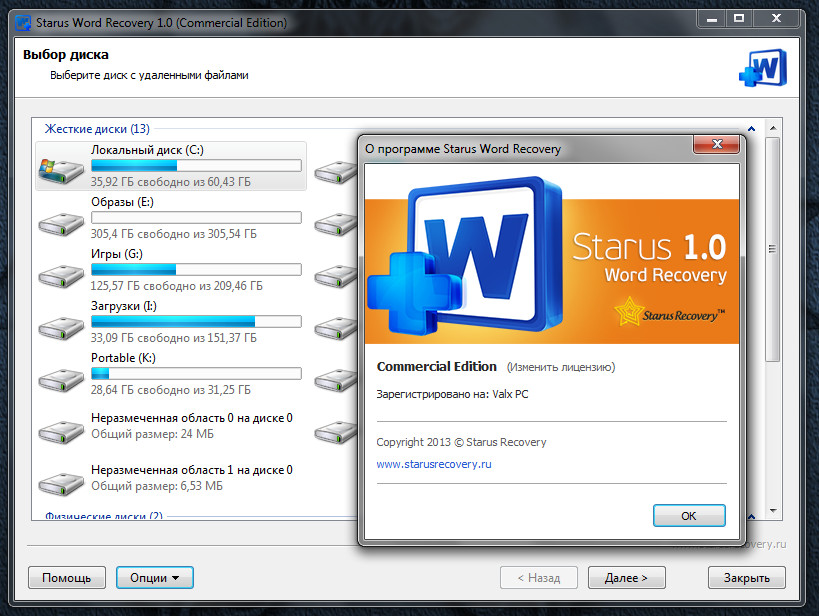This screenshot has height=616, width=819.
Task: Click the Portable (K:) usage bar
Action: coord(196,374)
